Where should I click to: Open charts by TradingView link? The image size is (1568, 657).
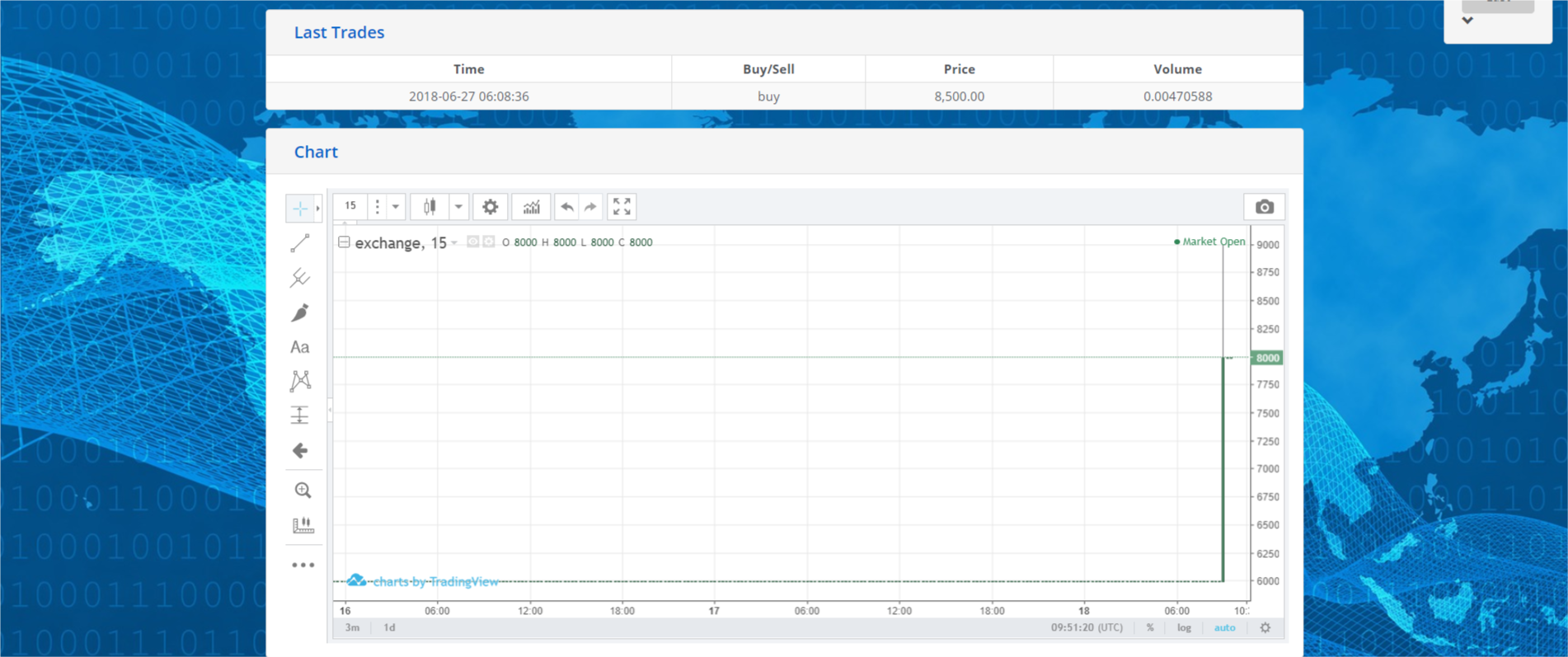coord(423,581)
